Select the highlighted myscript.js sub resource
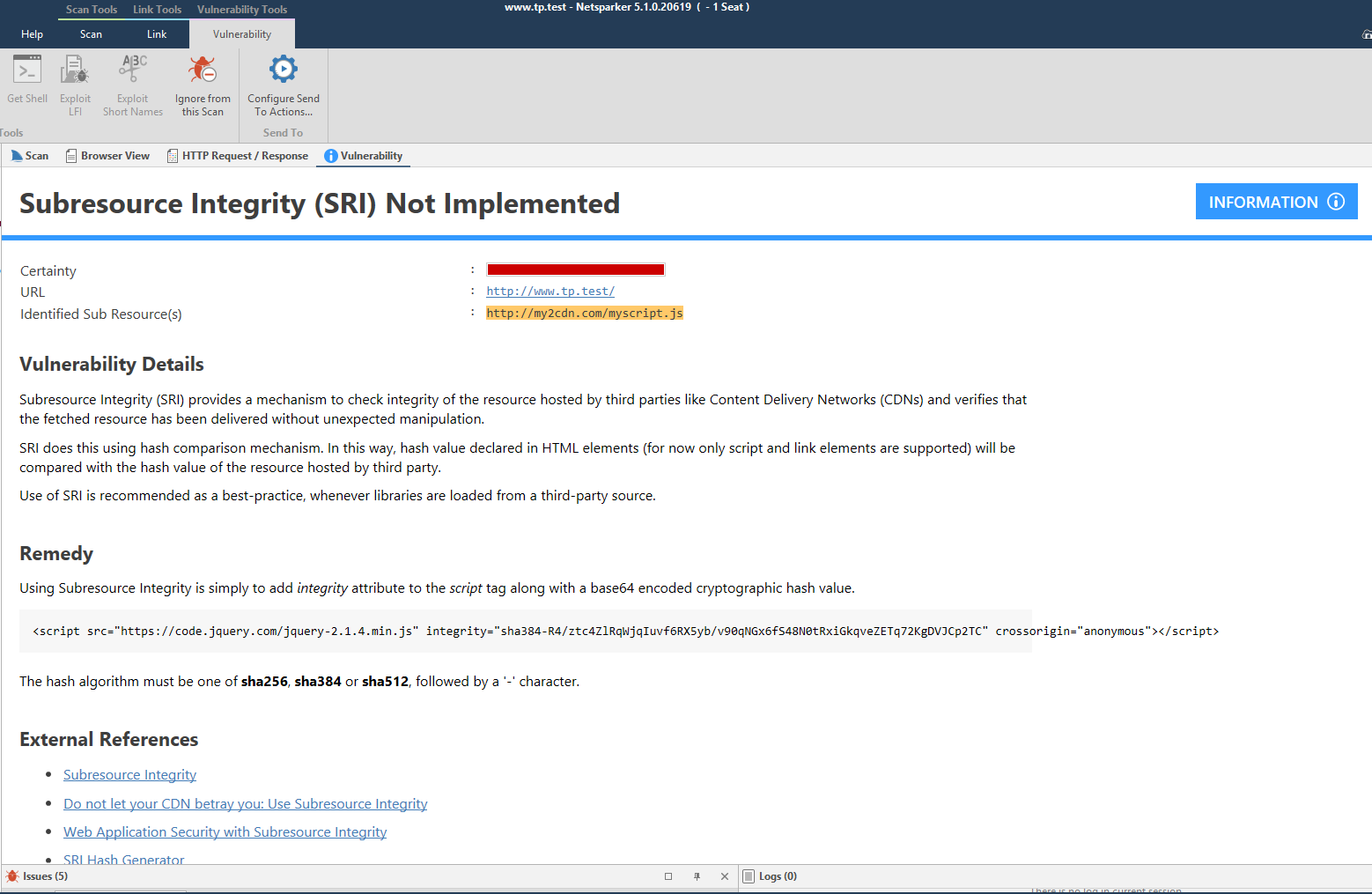The width and height of the screenshot is (1372, 894). (x=585, y=312)
